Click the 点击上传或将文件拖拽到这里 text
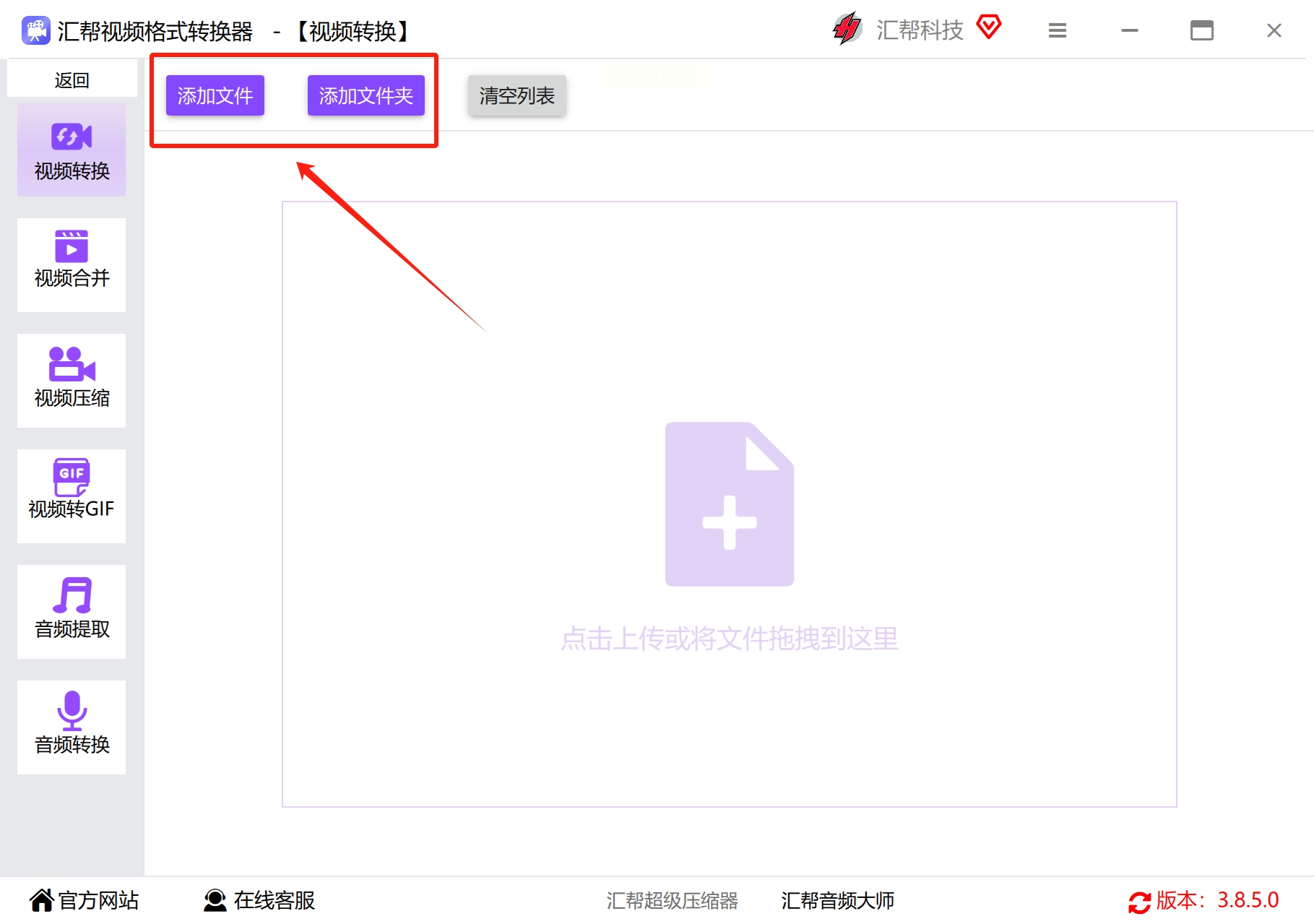1314x924 pixels. pos(730,639)
